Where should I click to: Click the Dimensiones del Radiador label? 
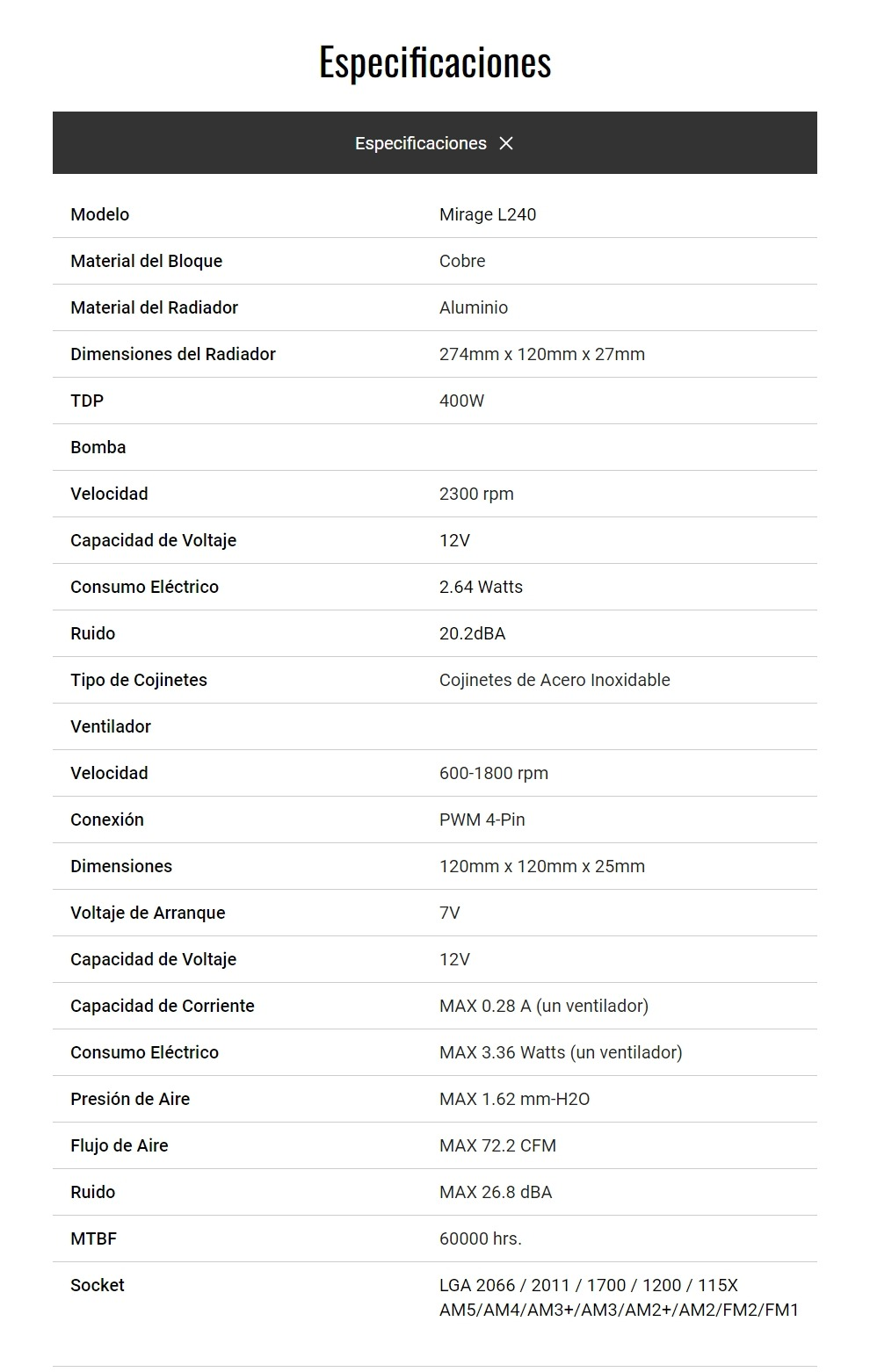(173, 354)
